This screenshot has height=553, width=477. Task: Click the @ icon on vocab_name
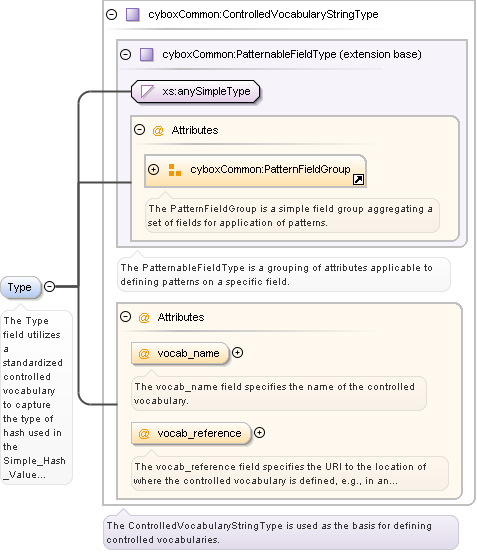click(144, 353)
